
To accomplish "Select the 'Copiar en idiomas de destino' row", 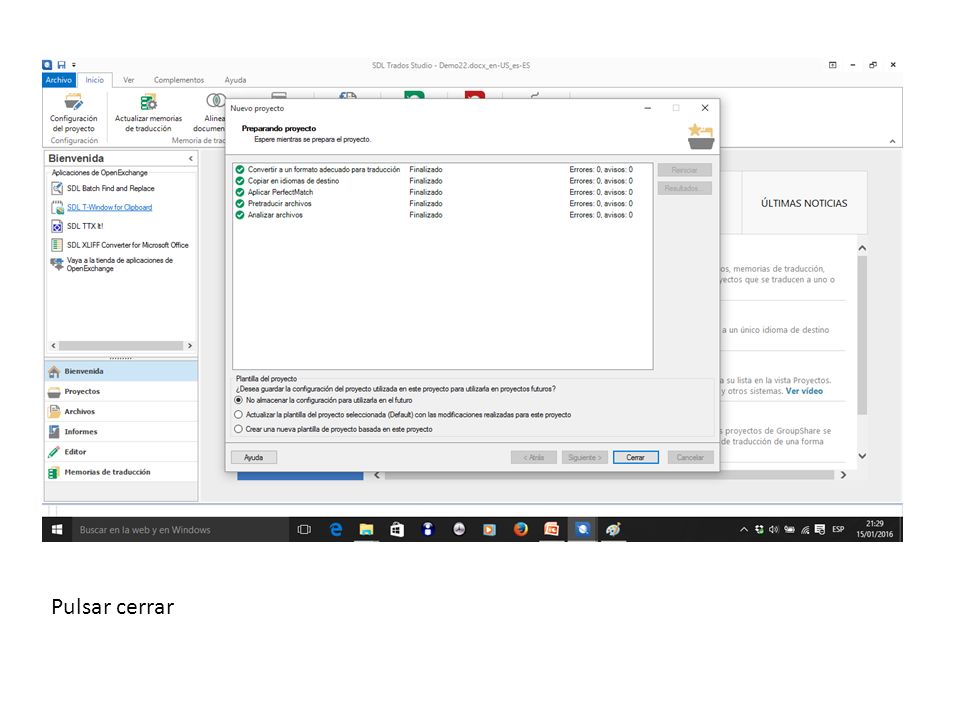I will [442, 181].
